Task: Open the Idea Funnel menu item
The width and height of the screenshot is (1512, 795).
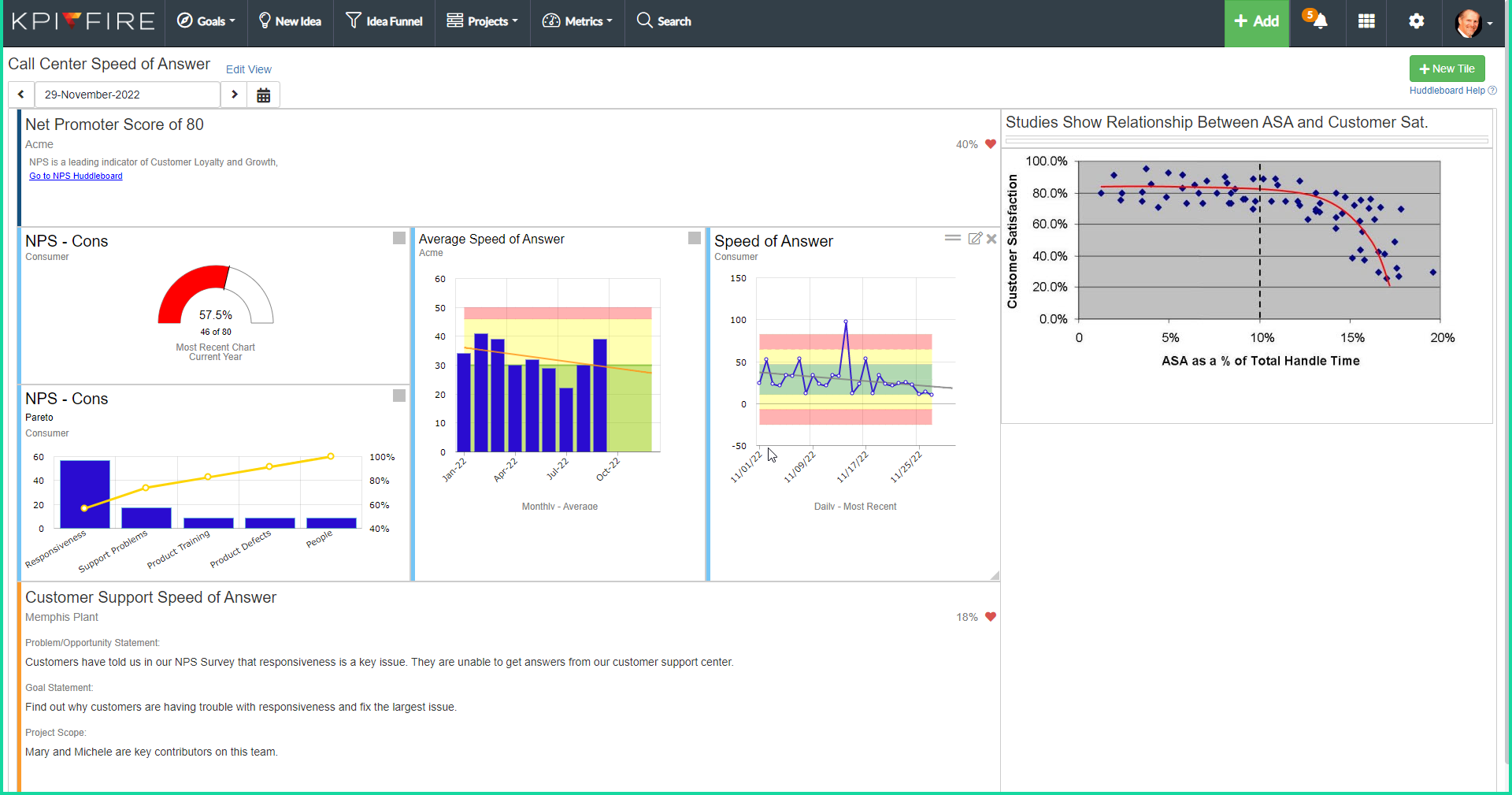Action: (x=384, y=21)
